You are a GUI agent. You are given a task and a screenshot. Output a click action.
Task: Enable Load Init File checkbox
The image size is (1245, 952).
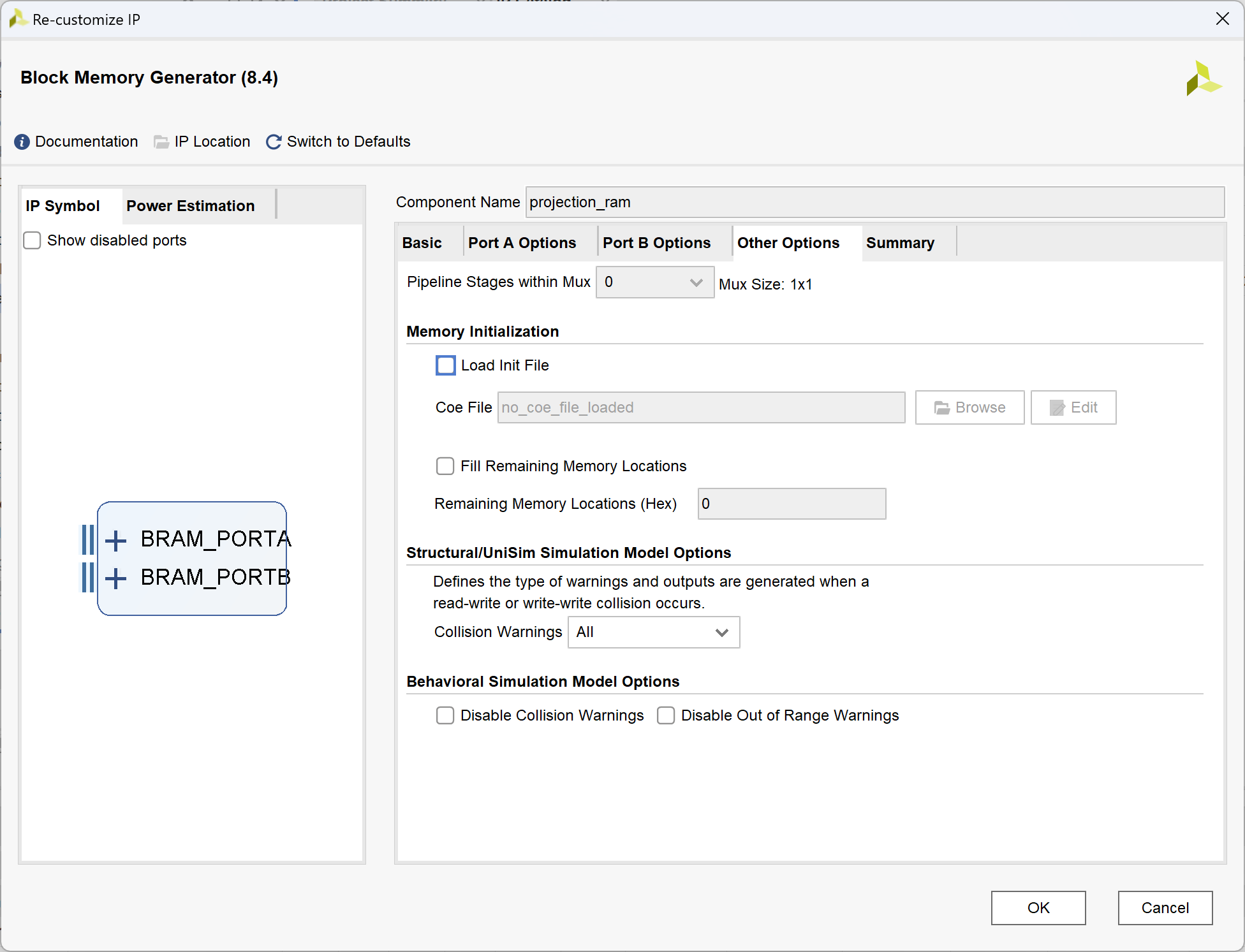coord(445,365)
